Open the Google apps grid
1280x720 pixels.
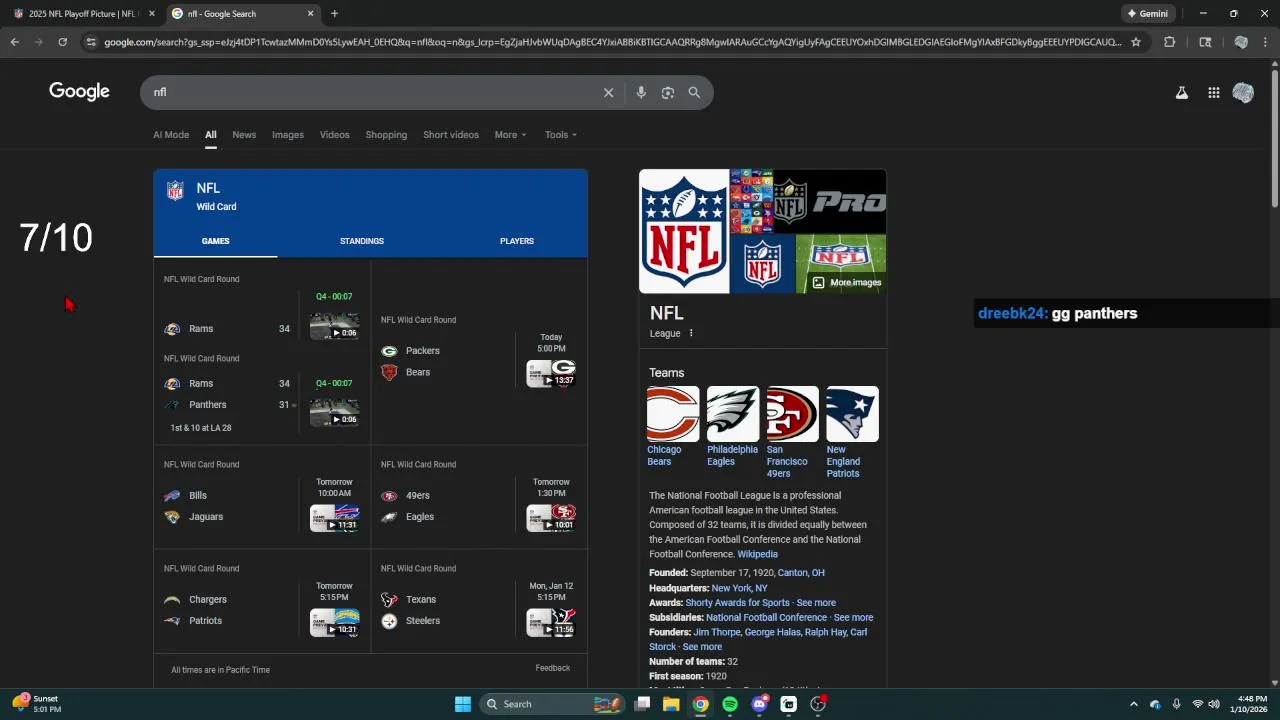(x=1213, y=93)
